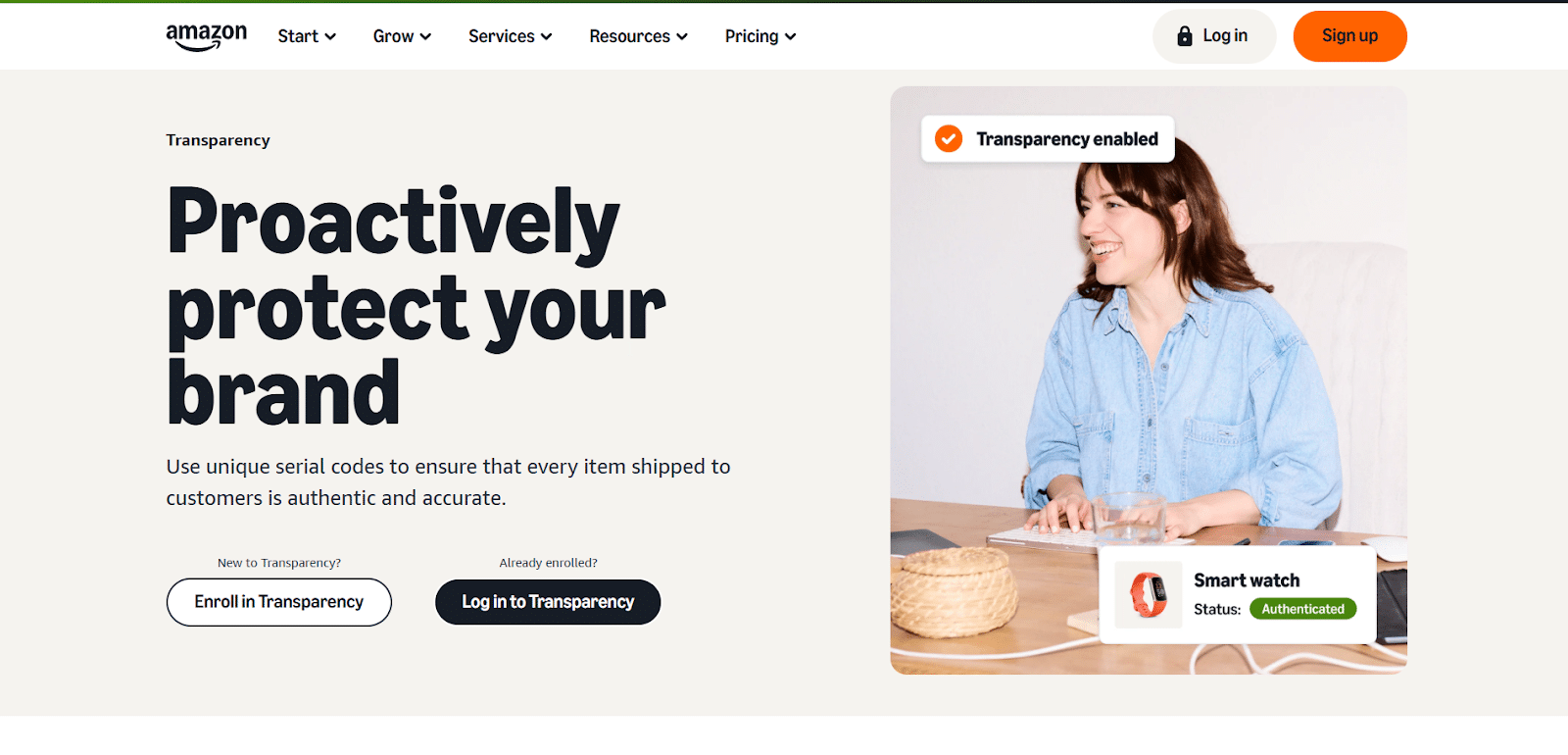Image resolution: width=1568 pixels, height=755 pixels.
Task: Click the Transparency breadcrumb label
Action: (x=218, y=140)
